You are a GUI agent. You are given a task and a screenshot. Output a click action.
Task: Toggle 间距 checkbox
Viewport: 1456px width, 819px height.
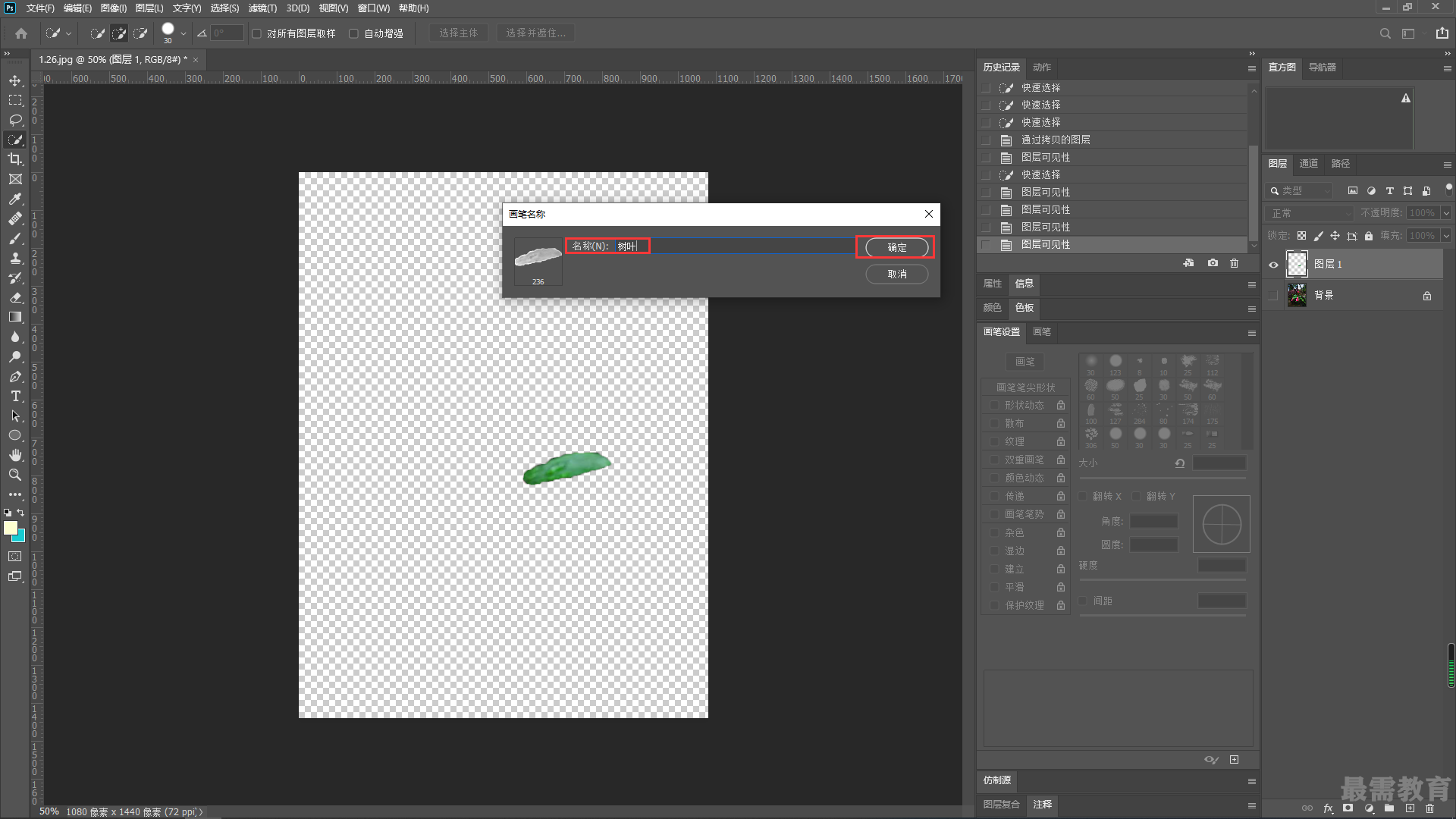pos(1083,601)
